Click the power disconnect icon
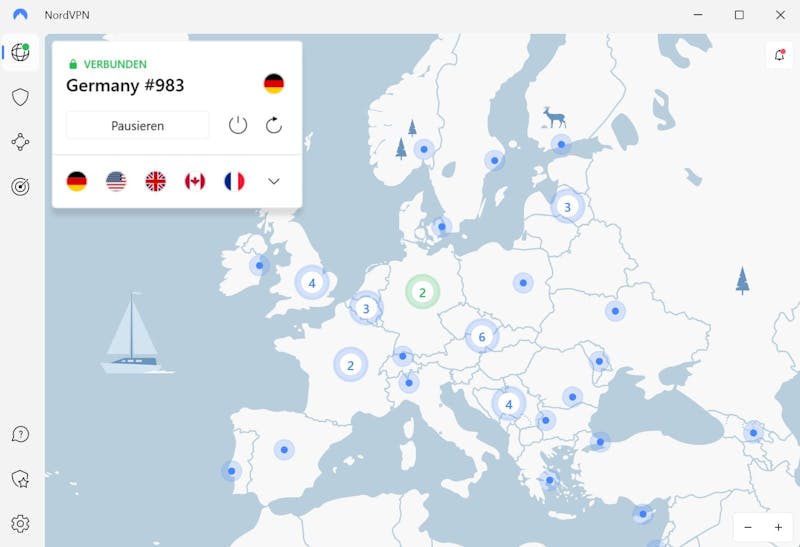This screenshot has height=547, width=800. [x=238, y=125]
